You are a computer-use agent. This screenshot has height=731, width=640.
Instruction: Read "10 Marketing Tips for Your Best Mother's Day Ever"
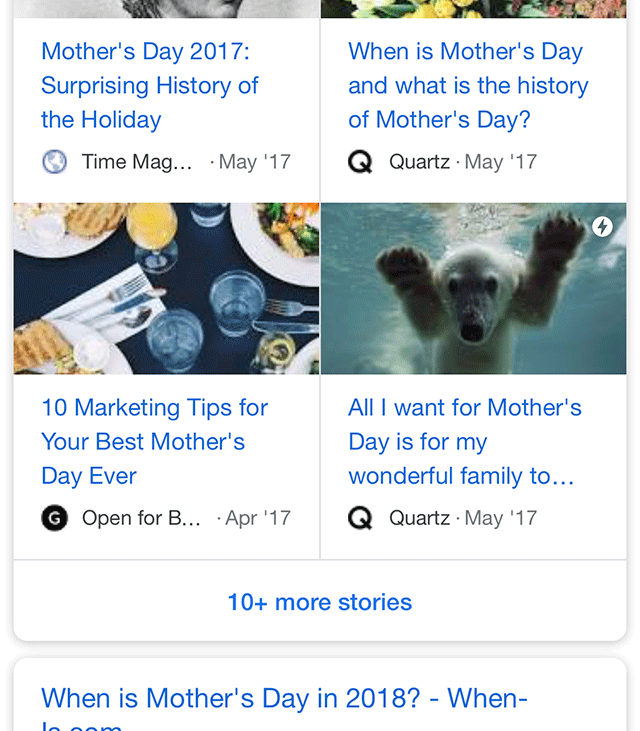pos(154,442)
